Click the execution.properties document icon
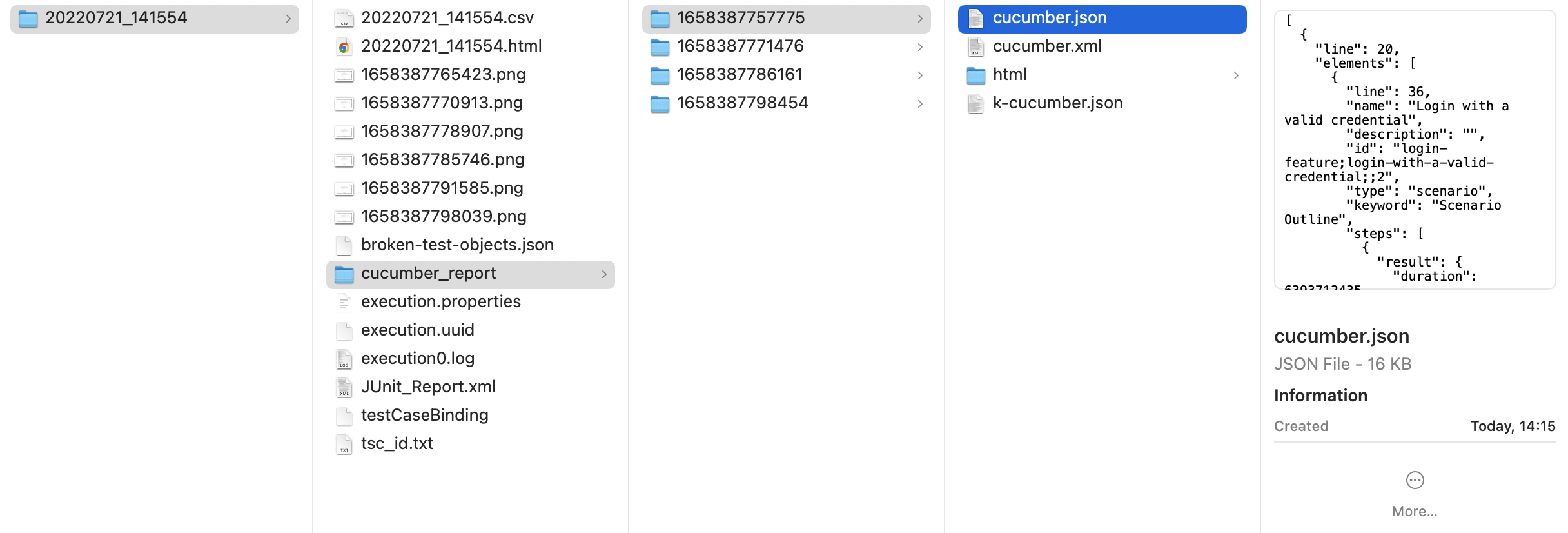The height and width of the screenshot is (533, 1568). pos(344,303)
